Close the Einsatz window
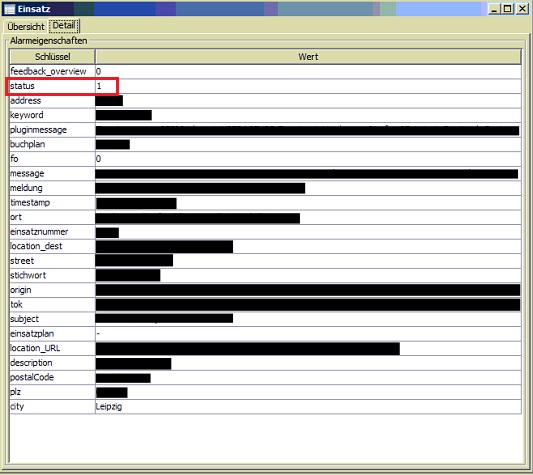The height and width of the screenshot is (475, 533). (522, 9)
